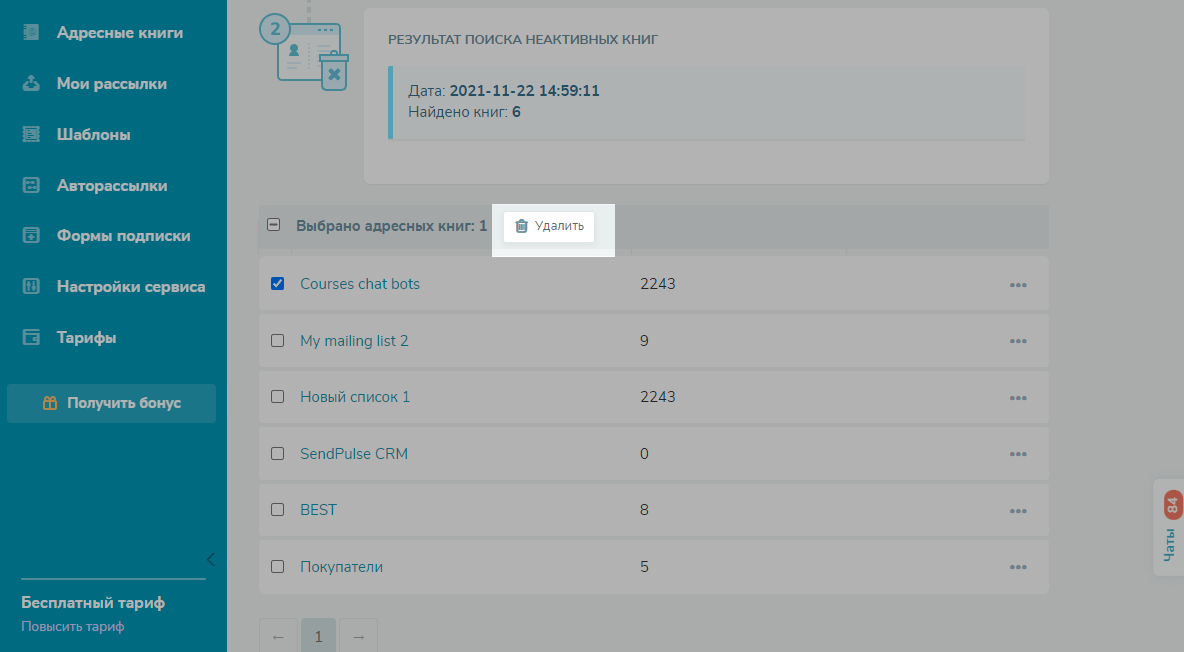Click the count 5 in the Покупатели row

click(x=644, y=567)
